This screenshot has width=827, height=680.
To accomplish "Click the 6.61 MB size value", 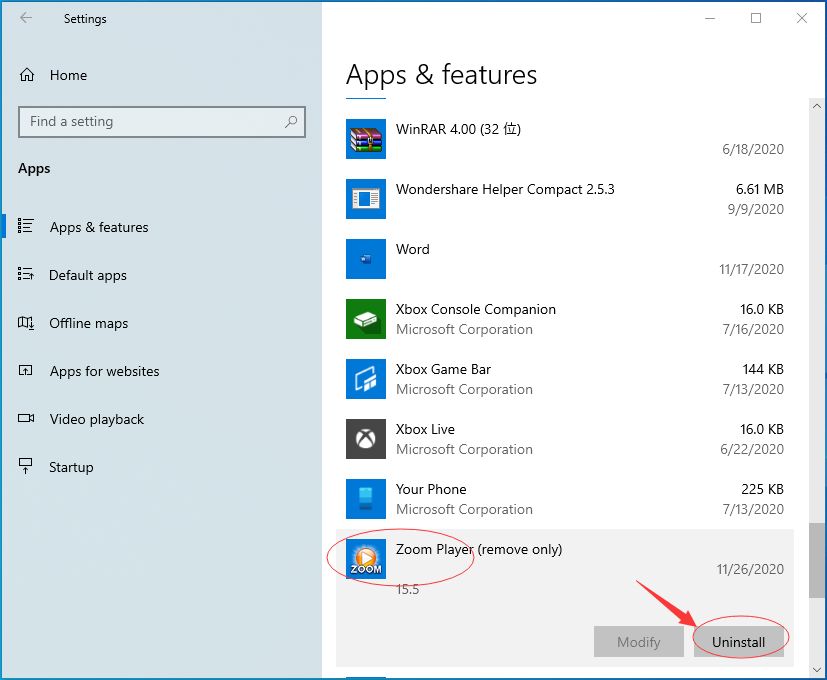I will (x=759, y=189).
